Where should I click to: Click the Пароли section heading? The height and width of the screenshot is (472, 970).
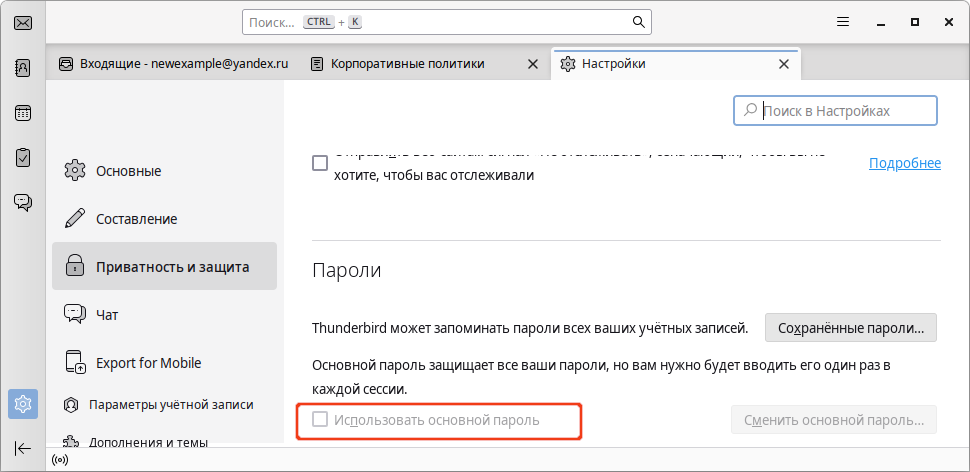(x=347, y=270)
